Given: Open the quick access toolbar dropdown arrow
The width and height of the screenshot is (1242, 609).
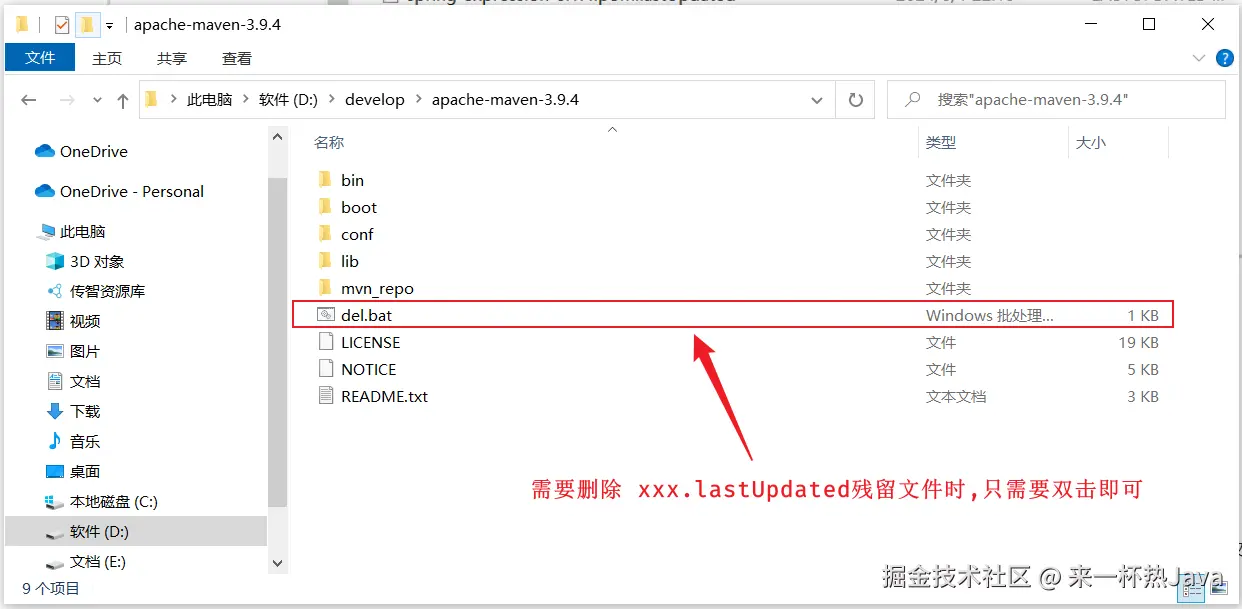Looking at the screenshot, I should pyautogui.click(x=109, y=25).
